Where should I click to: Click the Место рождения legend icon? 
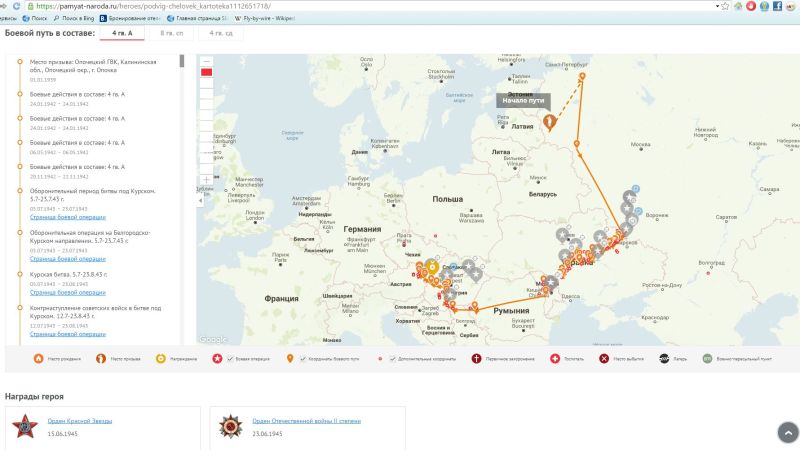coord(38,359)
